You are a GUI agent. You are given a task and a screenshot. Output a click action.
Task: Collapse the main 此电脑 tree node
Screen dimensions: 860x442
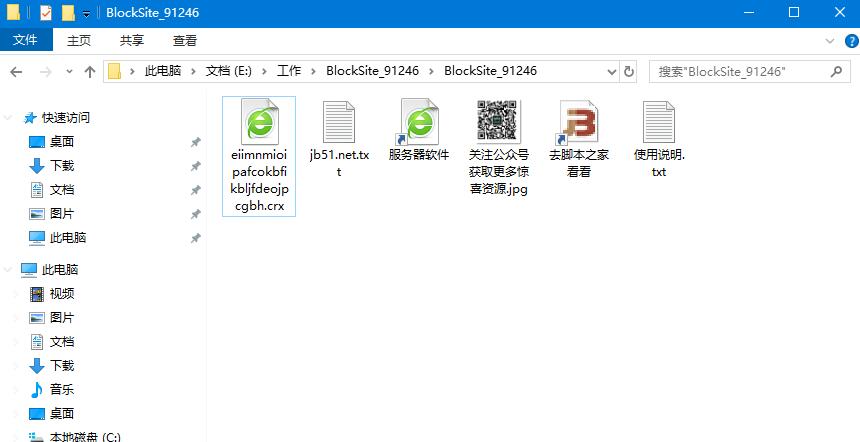coord(8,269)
